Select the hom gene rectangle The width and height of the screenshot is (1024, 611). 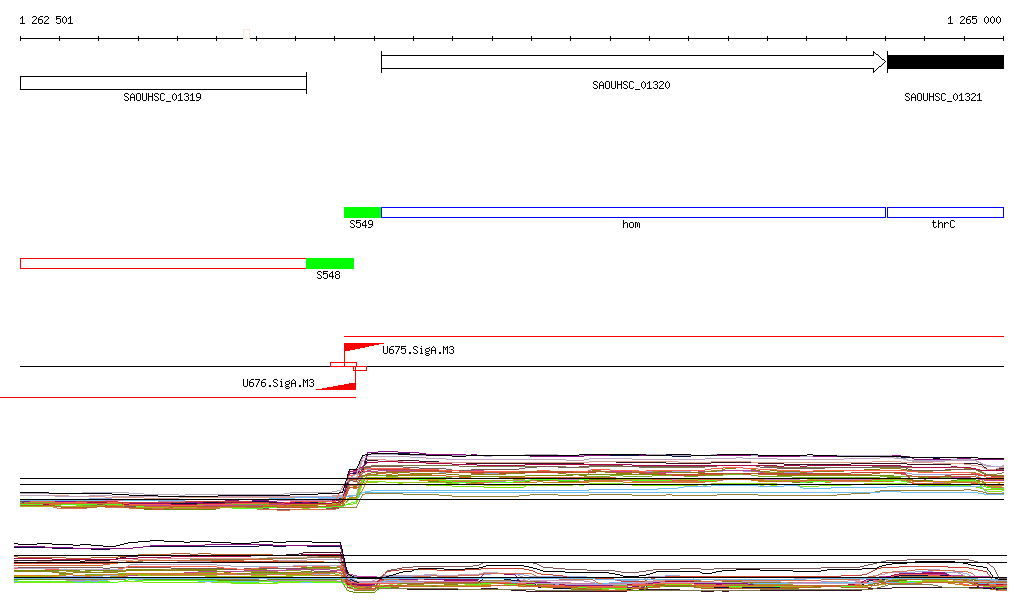coord(633,212)
